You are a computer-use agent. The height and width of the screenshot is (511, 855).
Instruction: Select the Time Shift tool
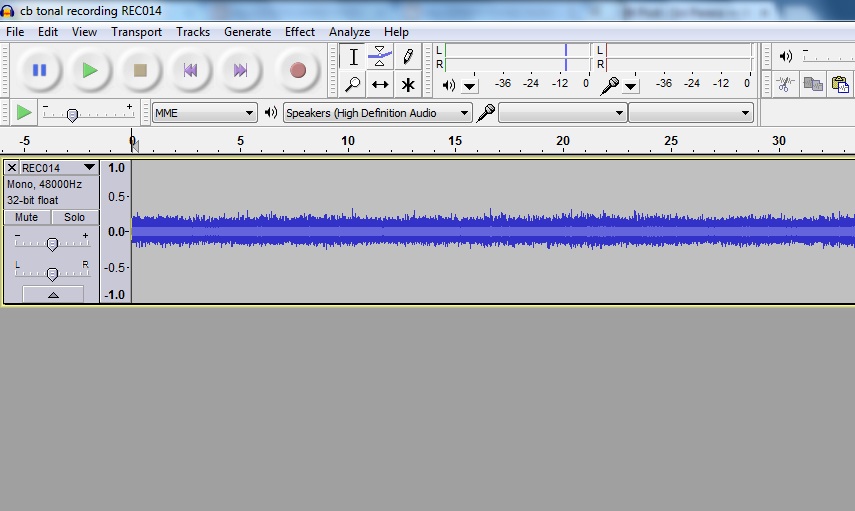point(380,85)
